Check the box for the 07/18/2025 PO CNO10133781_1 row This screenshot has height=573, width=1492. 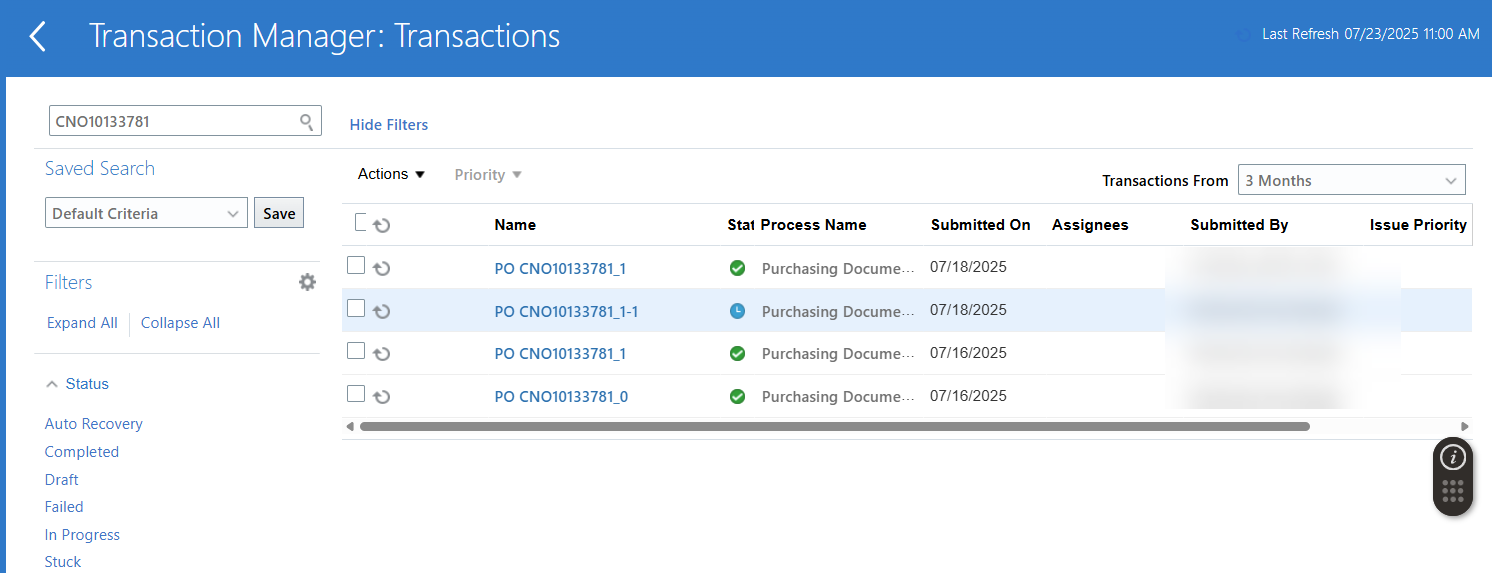tap(356, 265)
